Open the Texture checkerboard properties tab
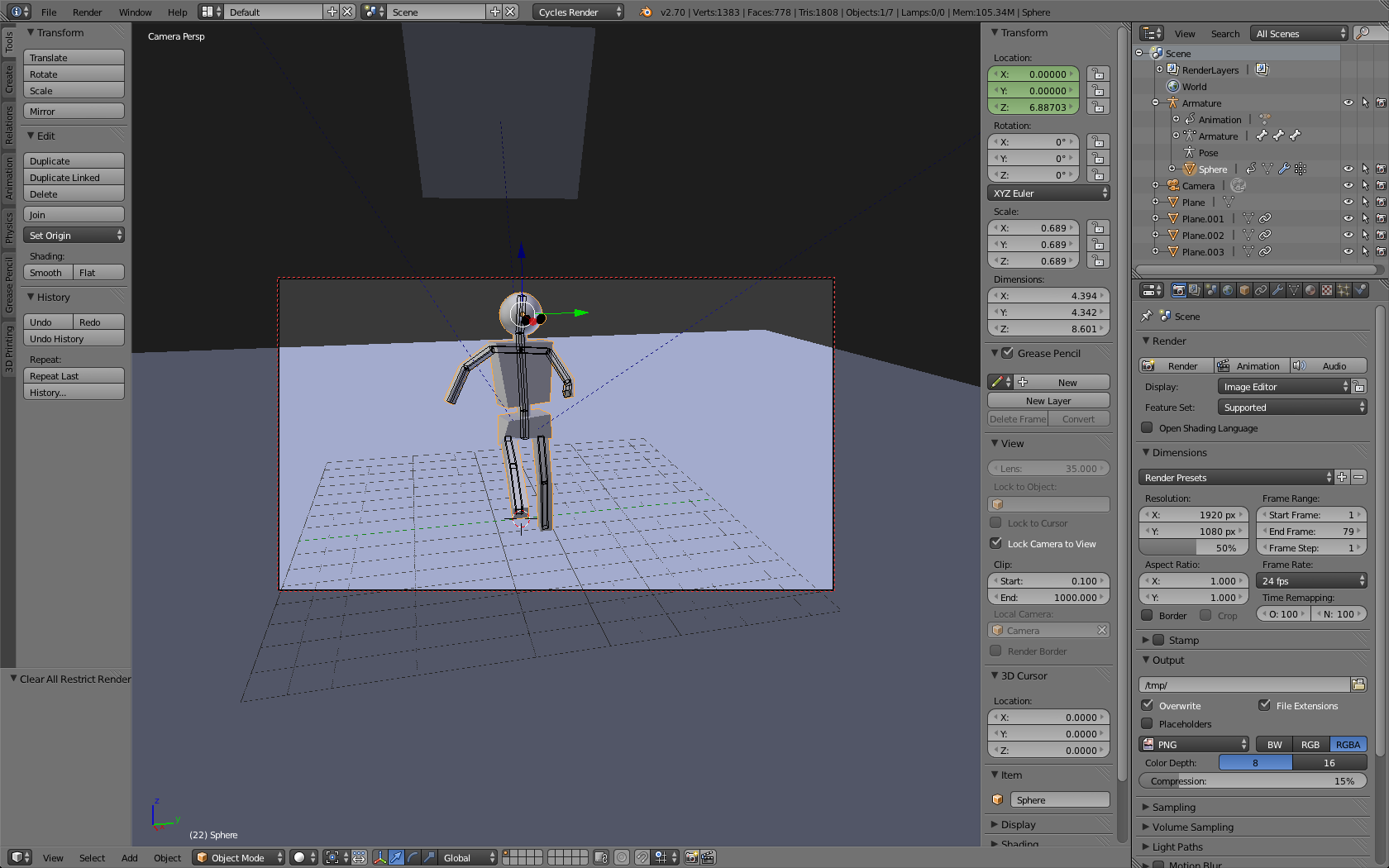Viewport: 1389px width, 868px height. tap(1327, 290)
